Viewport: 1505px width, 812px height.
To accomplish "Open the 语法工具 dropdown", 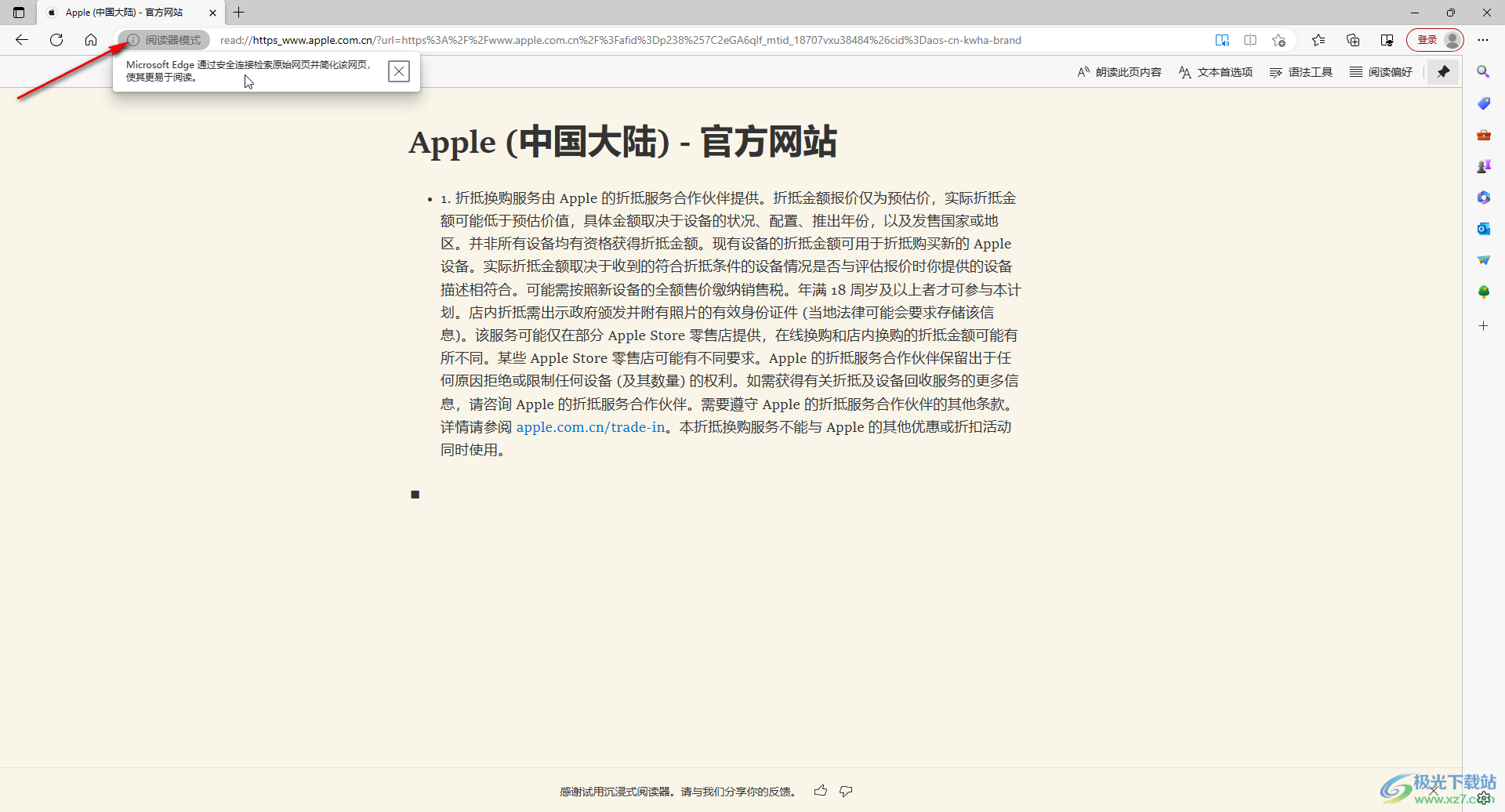I will [1301, 72].
